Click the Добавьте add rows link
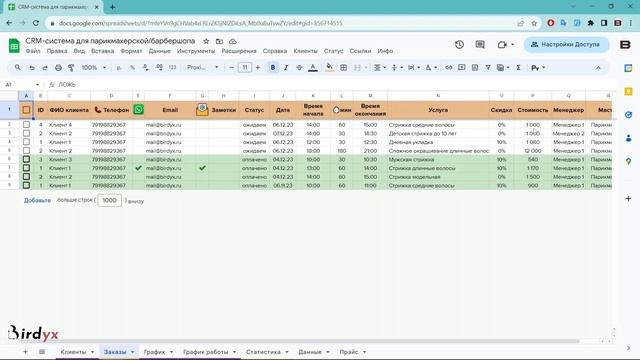640x360 pixels. point(37,200)
